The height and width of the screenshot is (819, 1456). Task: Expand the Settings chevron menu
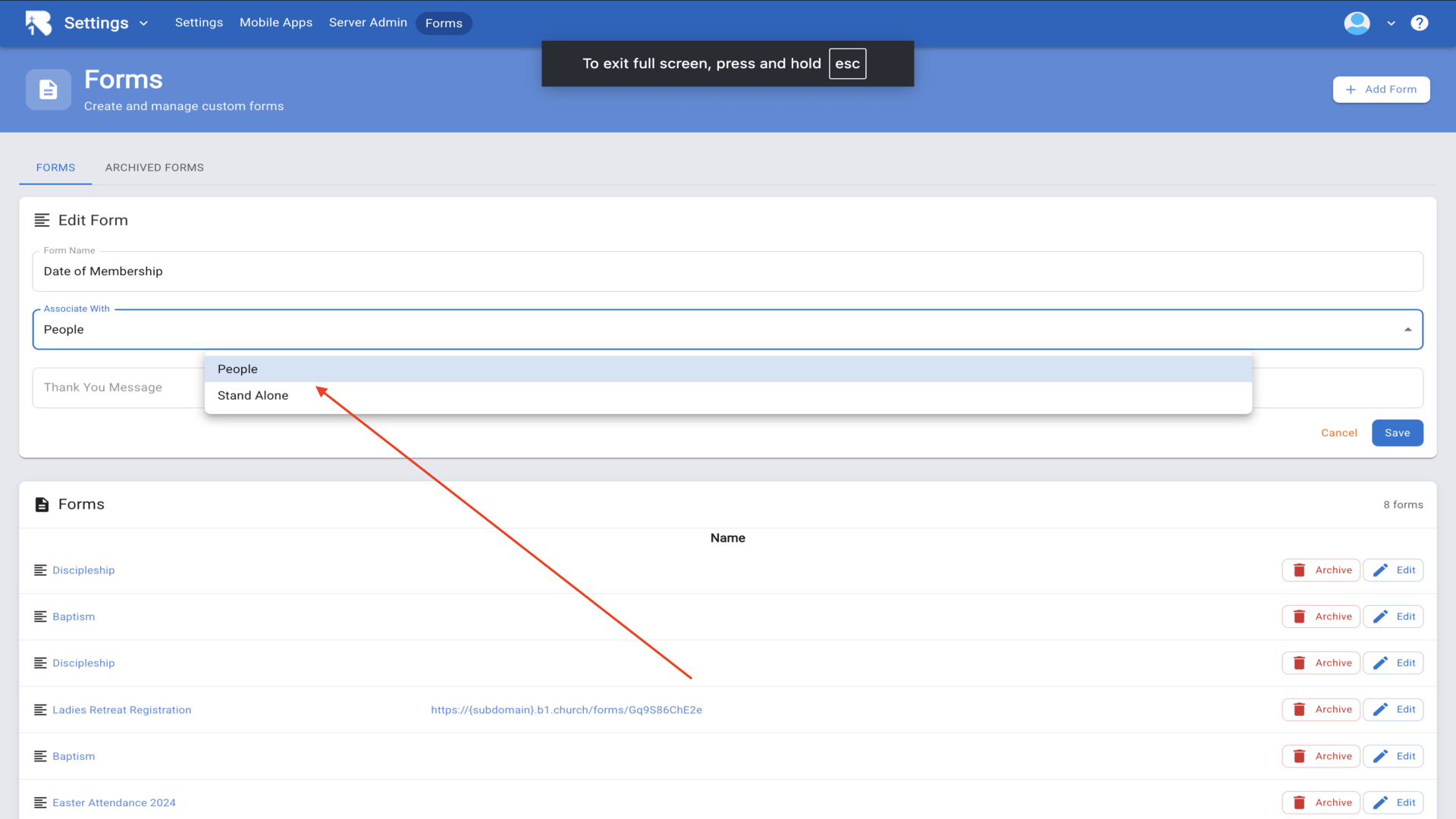point(143,24)
